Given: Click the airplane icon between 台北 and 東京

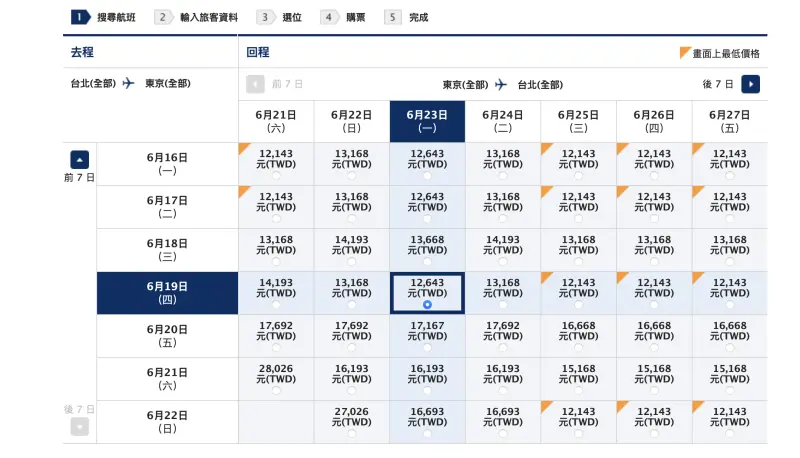Looking at the screenshot, I should (x=129, y=83).
